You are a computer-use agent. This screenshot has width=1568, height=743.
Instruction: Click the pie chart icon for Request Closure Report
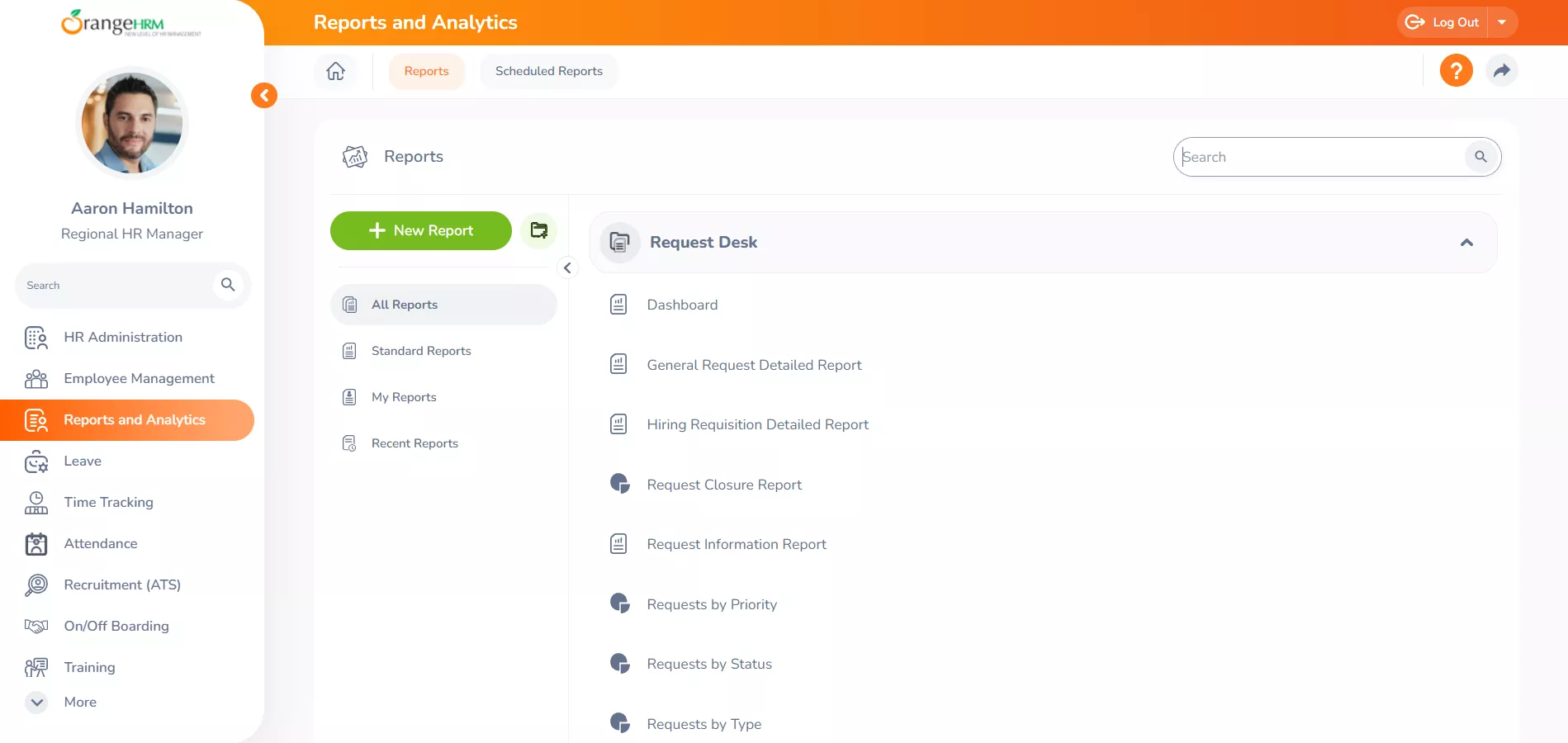619,484
